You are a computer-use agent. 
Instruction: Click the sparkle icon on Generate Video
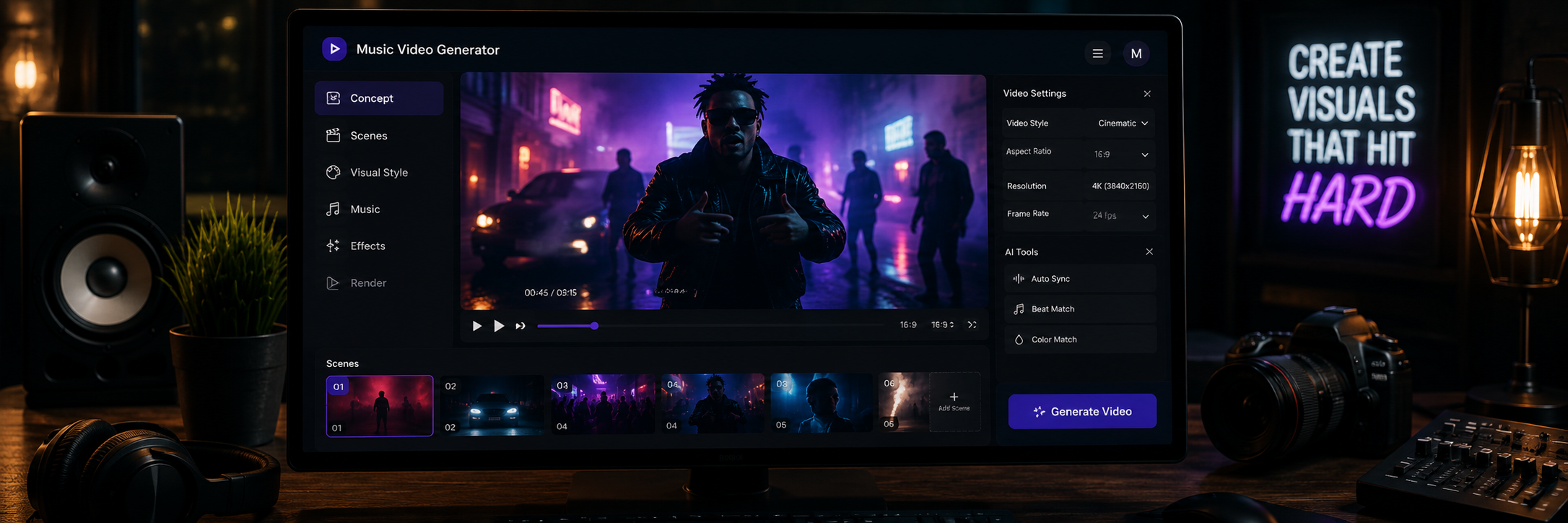click(x=1039, y=412)
